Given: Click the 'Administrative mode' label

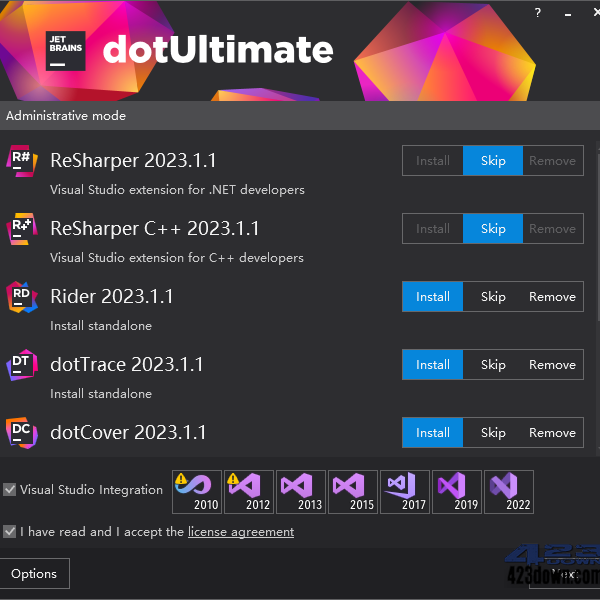Looking at the screenshot, I should coord(66,116).
